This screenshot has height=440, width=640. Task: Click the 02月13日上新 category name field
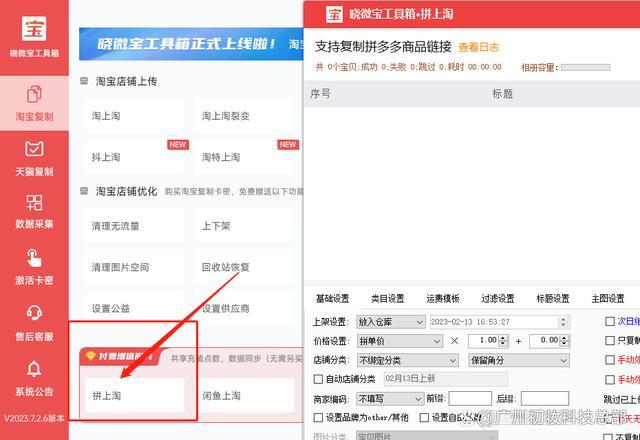coord(446,379)
